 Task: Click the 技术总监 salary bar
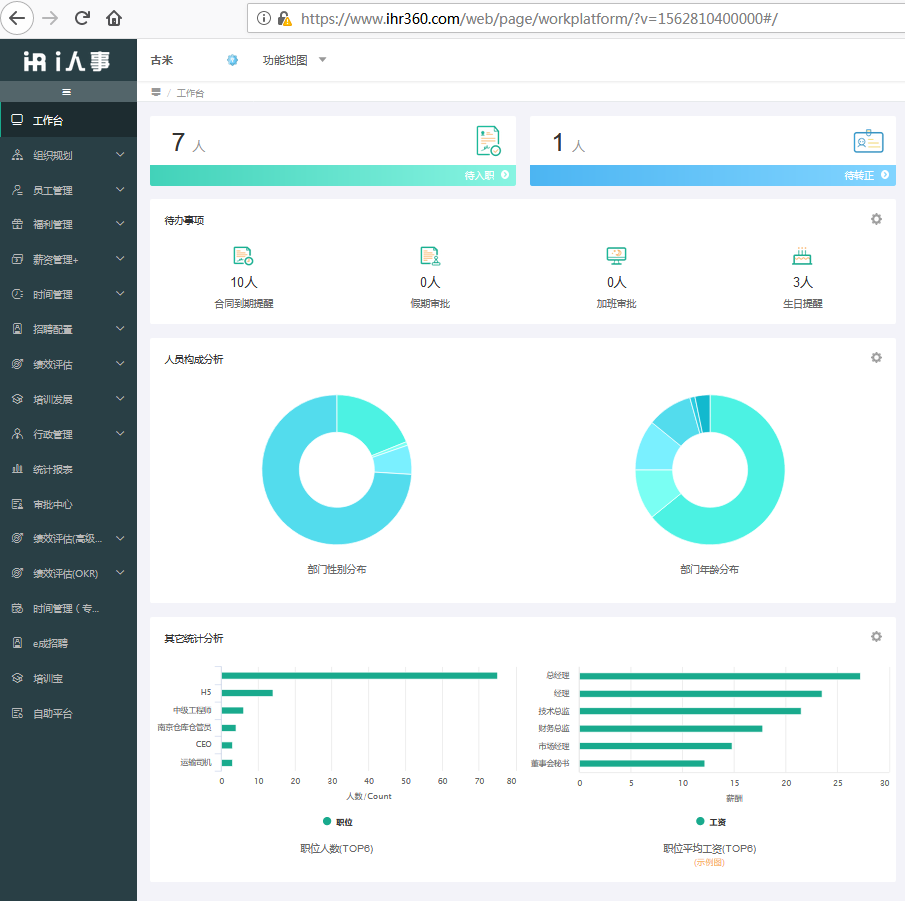coord(690,711)
